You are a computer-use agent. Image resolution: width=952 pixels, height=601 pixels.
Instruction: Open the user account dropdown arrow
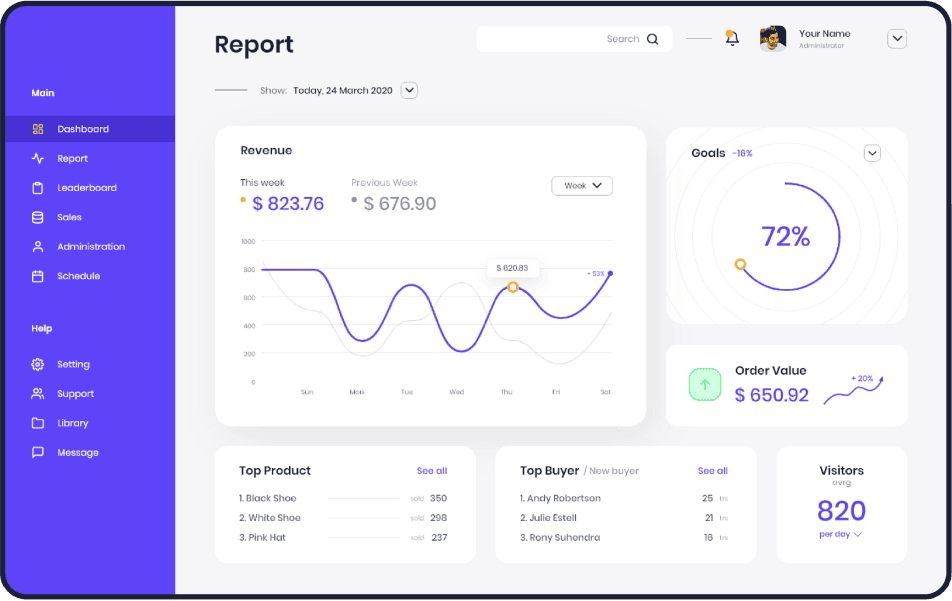[x=897, y=39]
